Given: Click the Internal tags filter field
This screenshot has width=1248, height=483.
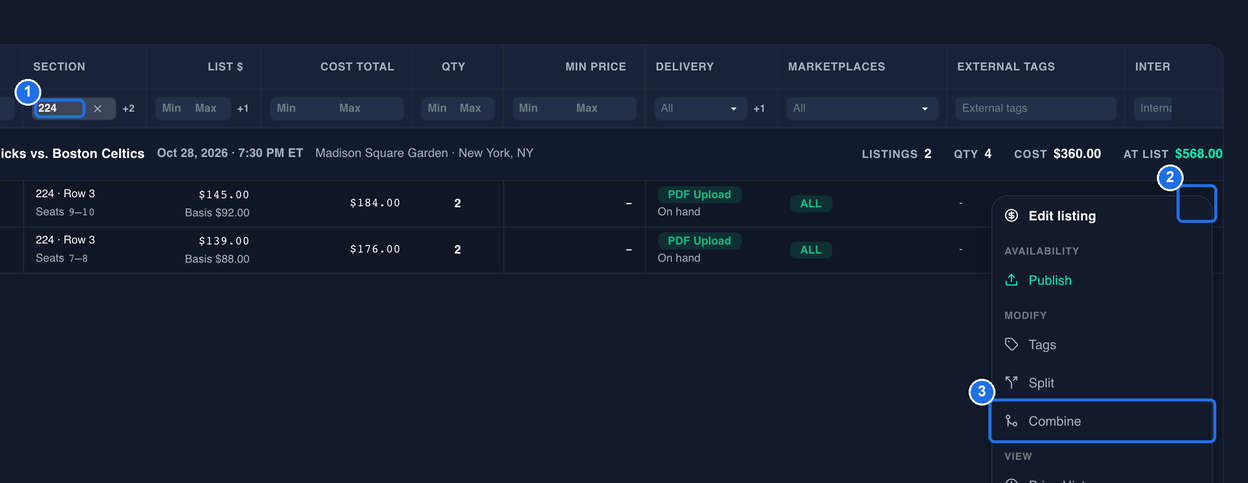Looking at the screenshot, I should [x=1155, y=108].
